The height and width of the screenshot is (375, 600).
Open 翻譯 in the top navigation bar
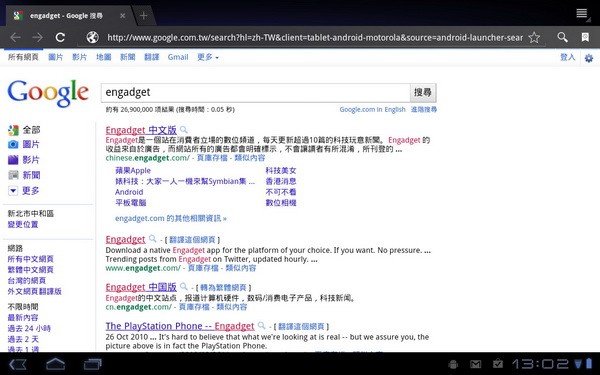pos(152,57)
